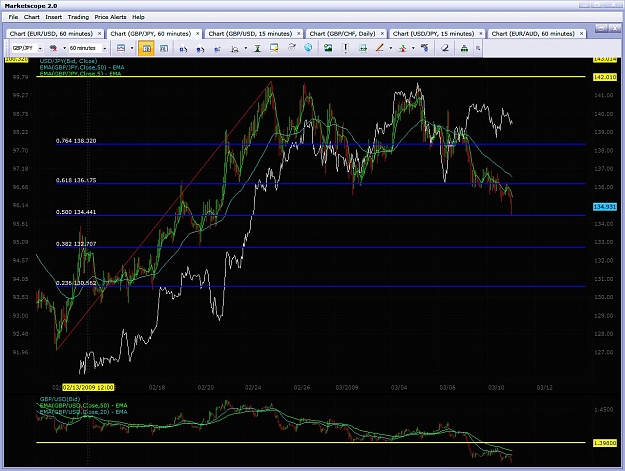625x471 pixels.
Task: Click the globe icon in toolbar
Action: [308, 48]
